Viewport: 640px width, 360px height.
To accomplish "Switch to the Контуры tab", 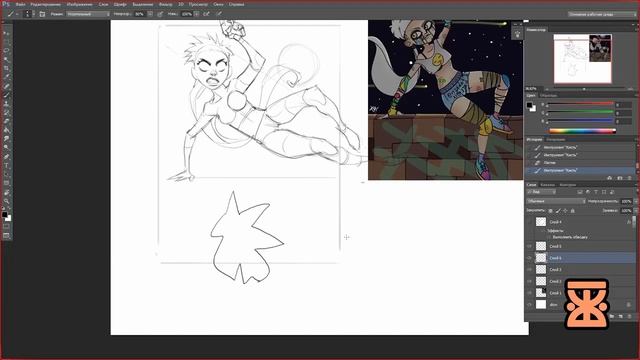I will (x=567, y=184).
